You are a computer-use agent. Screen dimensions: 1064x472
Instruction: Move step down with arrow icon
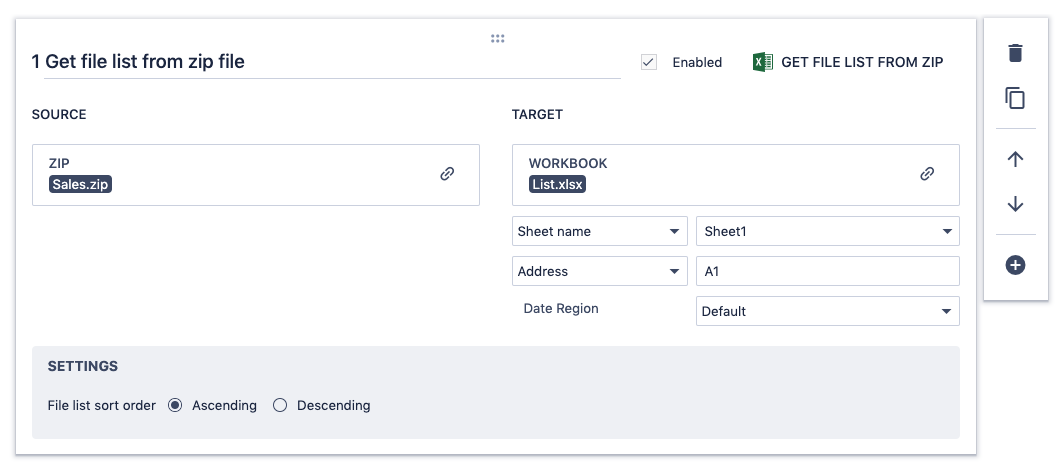pos(1015,204)
